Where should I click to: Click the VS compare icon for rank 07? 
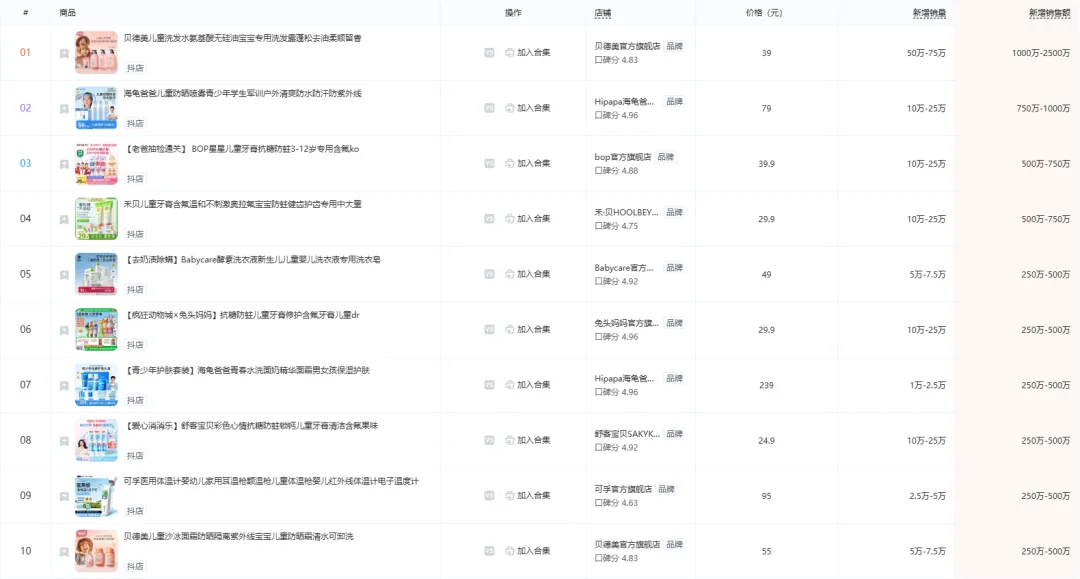click(x=489, y=385)
